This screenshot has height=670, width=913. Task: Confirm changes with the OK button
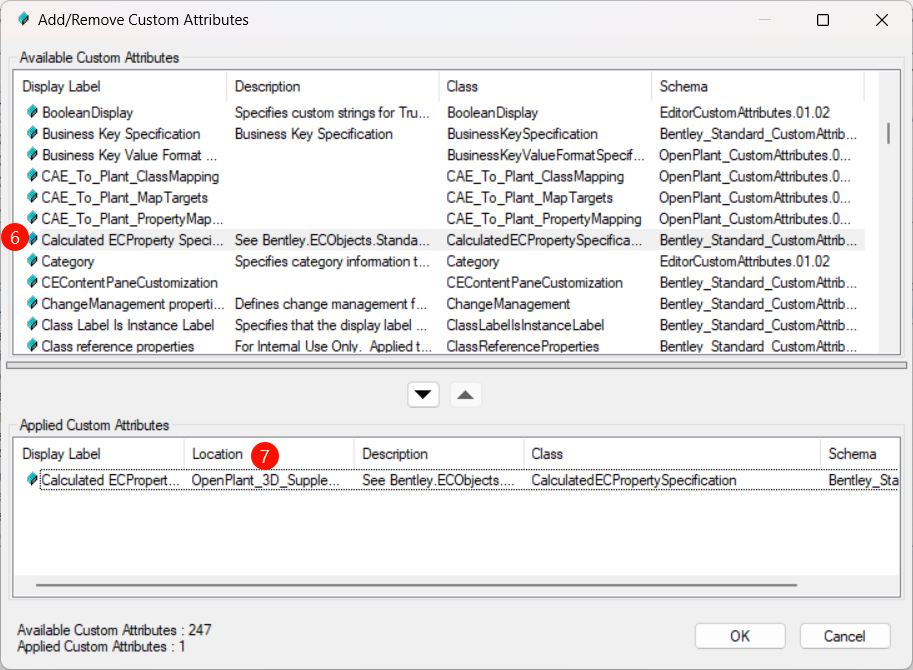click(x=739, y=636)
